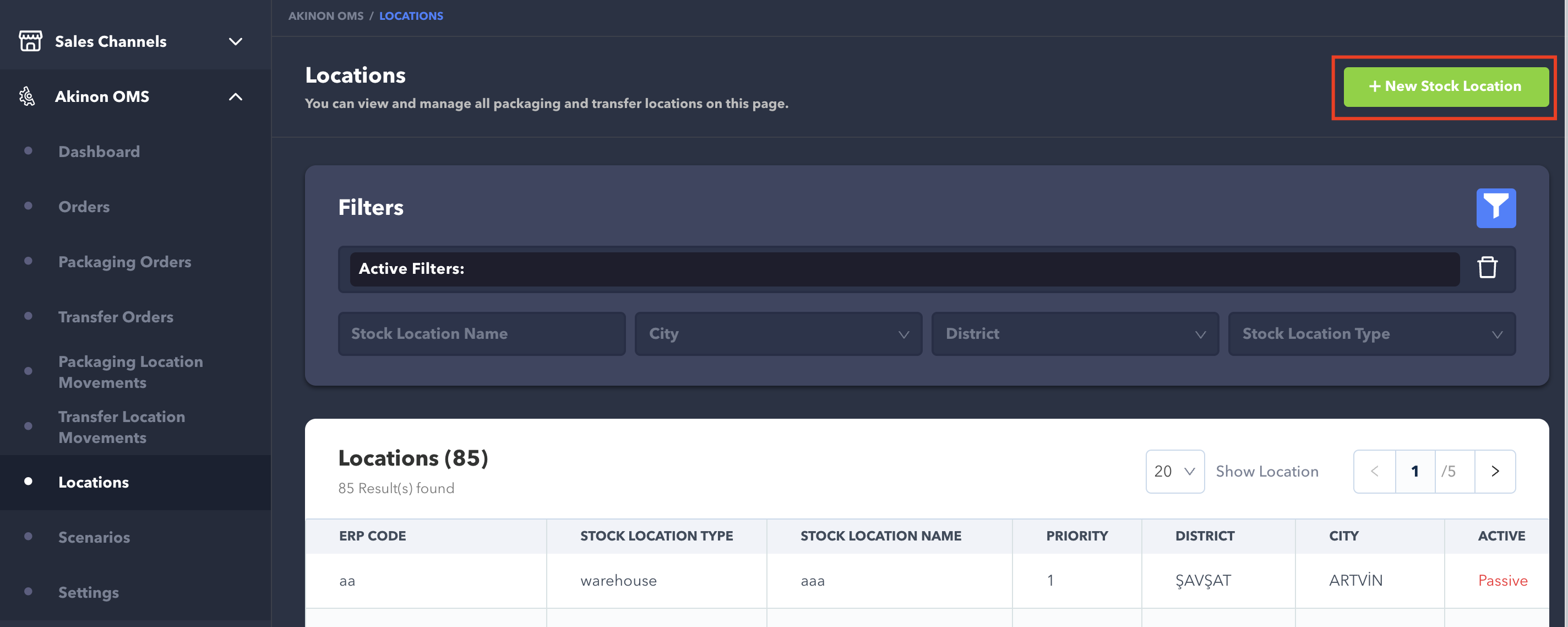Click AKINON OMS breadcrumb link
Screen dimensions: 1568x627
[325, 16]
